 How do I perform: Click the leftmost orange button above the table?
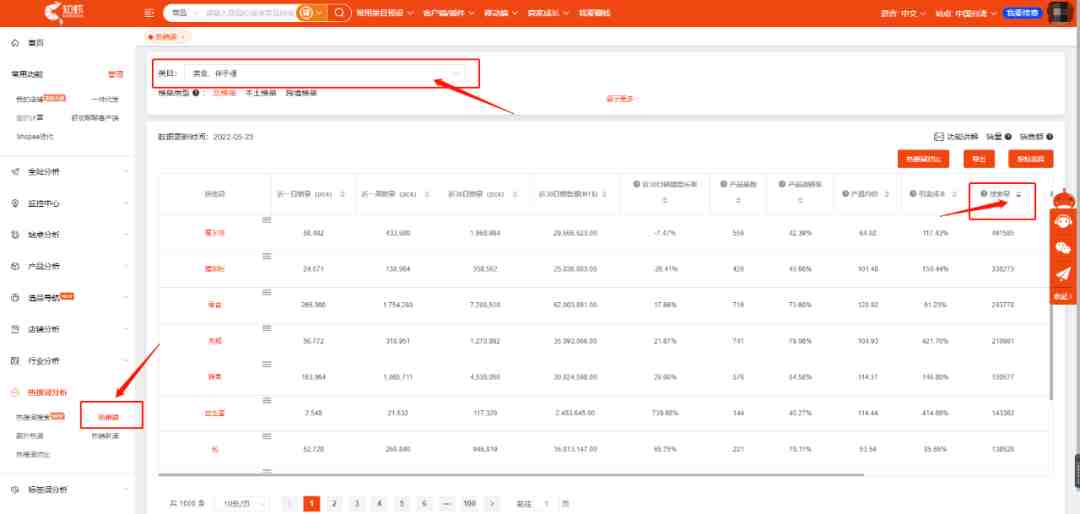[924, 159]
